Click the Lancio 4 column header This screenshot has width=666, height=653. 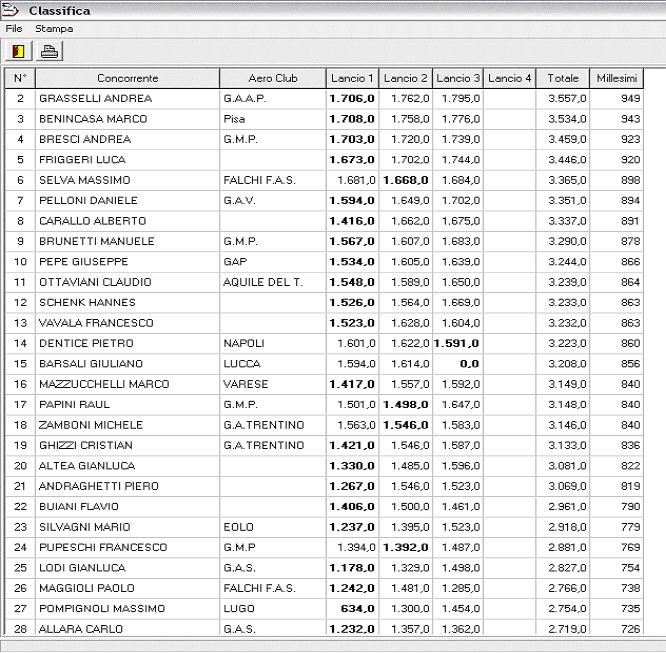pos(510,78)
